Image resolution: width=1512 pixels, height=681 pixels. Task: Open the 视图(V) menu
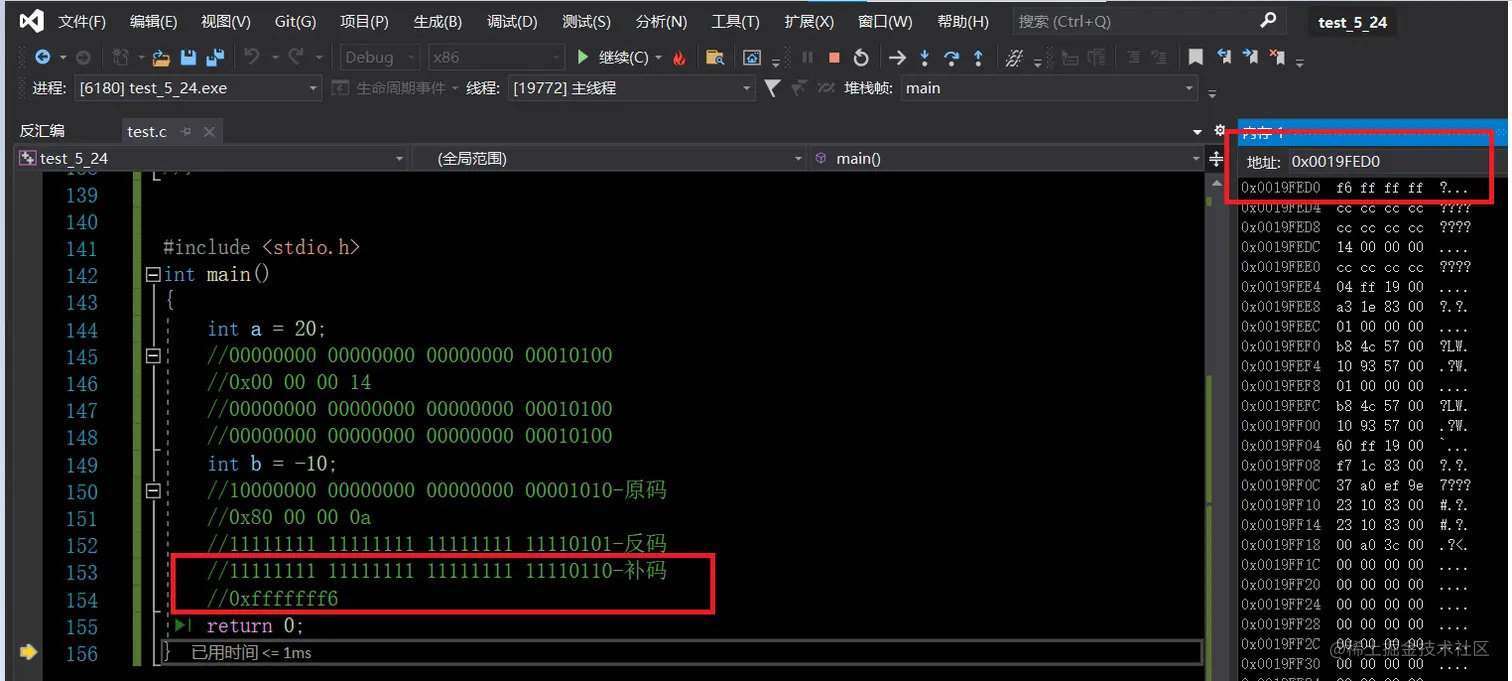(226, 21)
